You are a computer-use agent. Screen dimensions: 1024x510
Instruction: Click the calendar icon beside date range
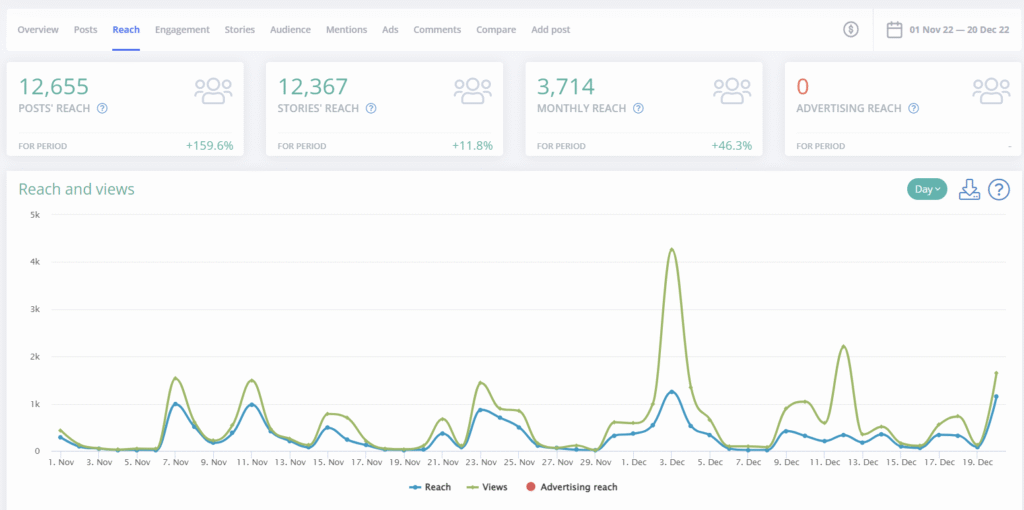pyautogui.click(x=895, y=30)
